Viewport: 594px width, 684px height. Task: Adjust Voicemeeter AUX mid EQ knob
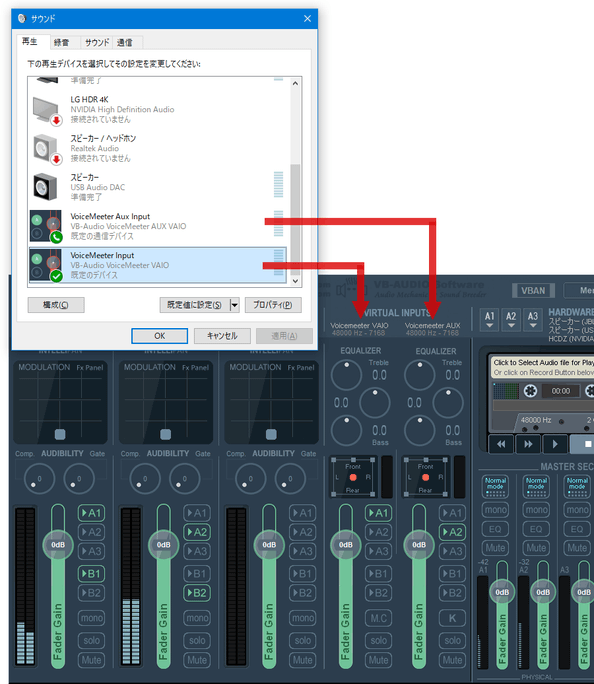tap(448, 403)
